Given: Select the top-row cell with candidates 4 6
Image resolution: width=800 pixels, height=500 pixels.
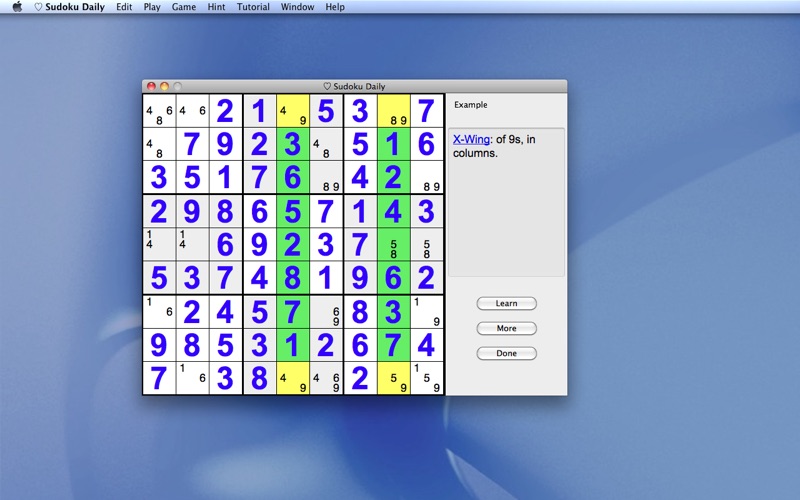Looking at the screenshot, I should (192, 111).
